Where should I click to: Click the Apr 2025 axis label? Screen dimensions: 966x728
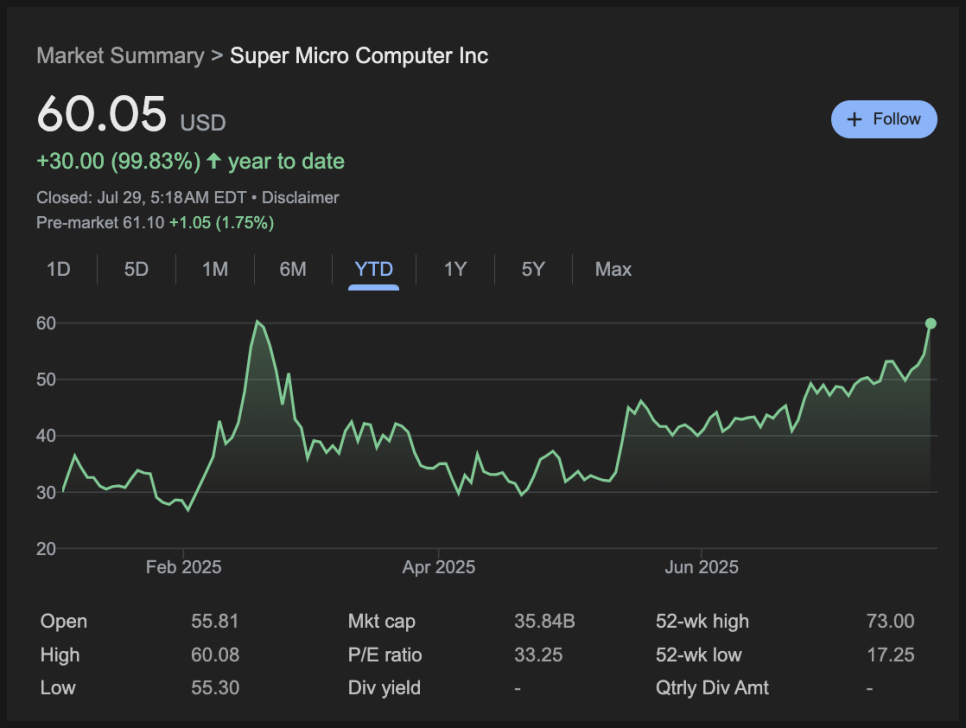439,567
